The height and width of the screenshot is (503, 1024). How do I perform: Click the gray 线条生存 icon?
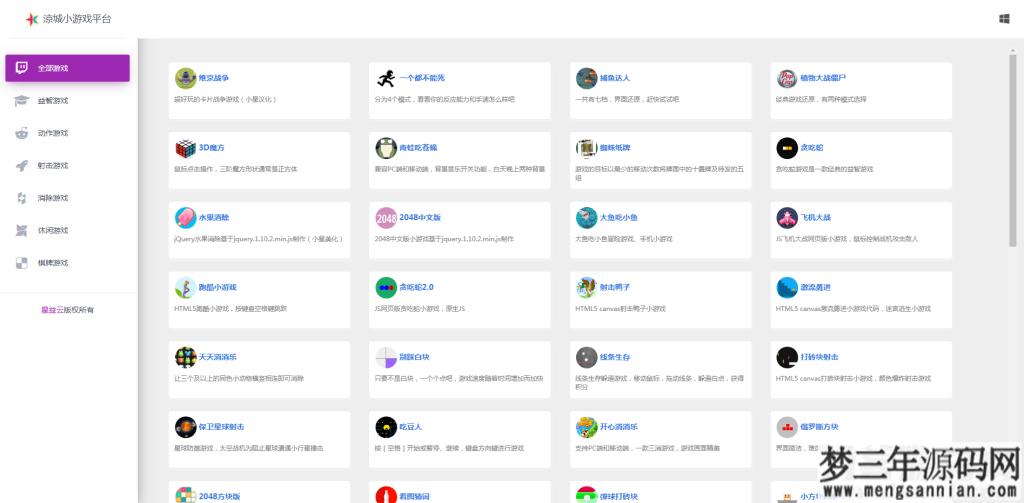(x=586, y=357)
